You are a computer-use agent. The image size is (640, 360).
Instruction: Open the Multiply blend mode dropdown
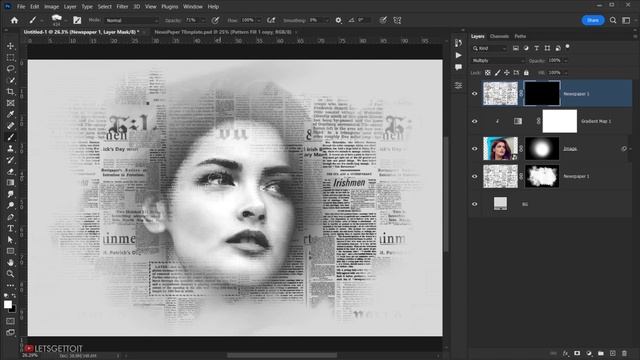tap(498, 60)
